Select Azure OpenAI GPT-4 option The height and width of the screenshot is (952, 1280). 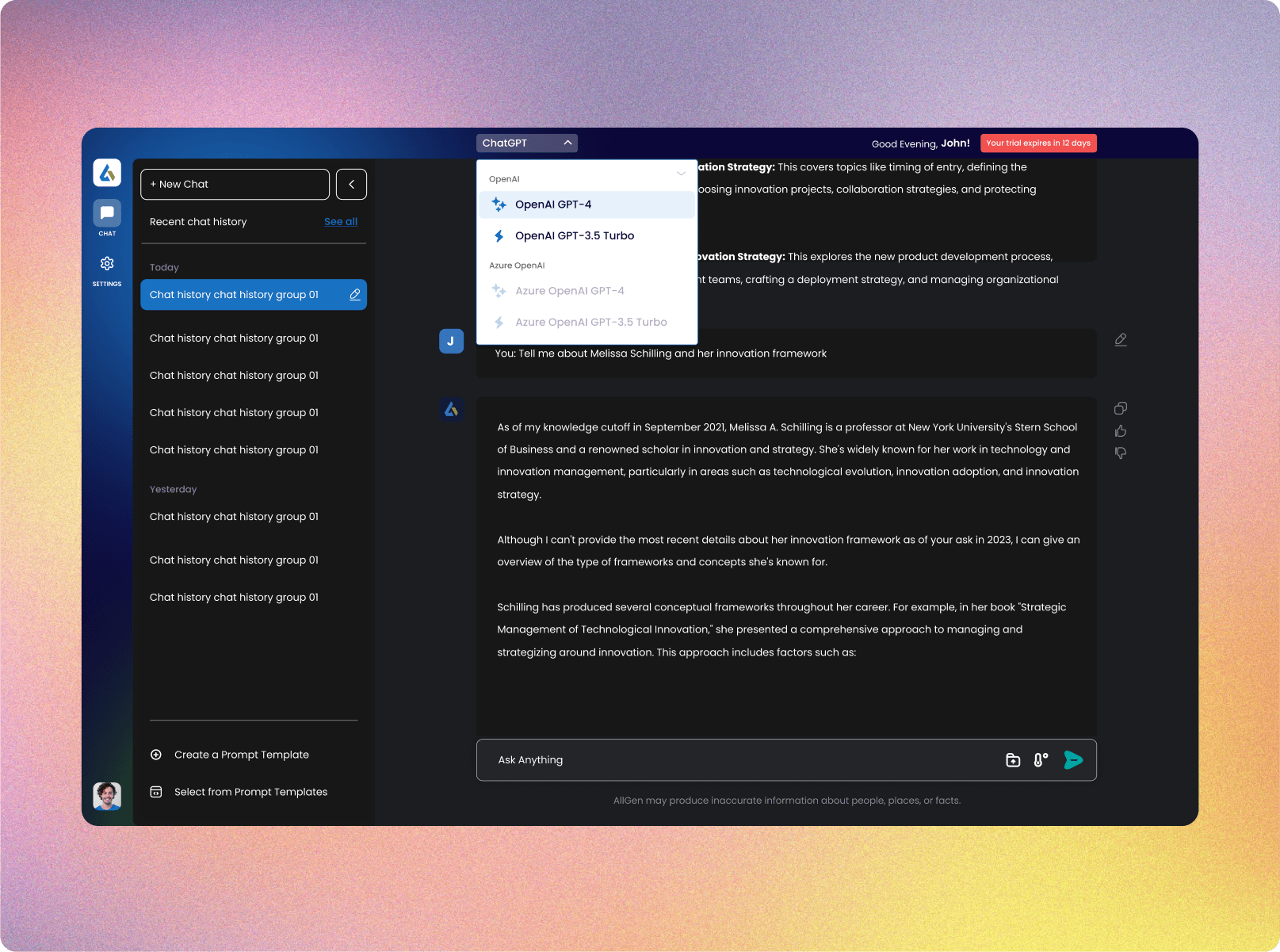pos(587,291)
